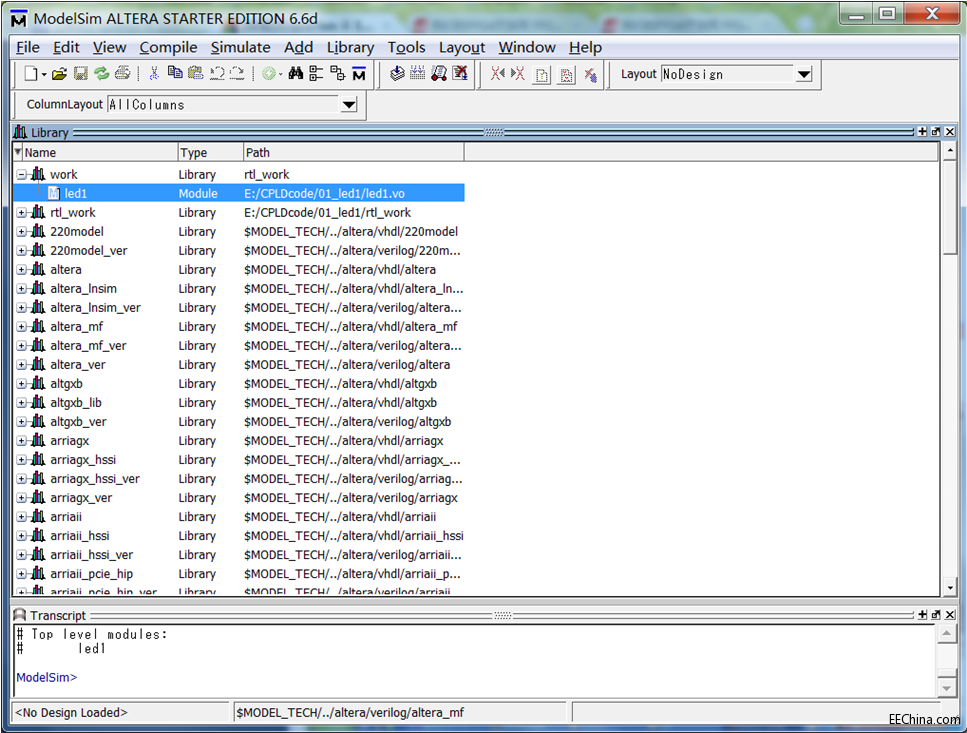Click the Open file folder icon
Viewport: 967px width, 733px height.
(59, 74)
